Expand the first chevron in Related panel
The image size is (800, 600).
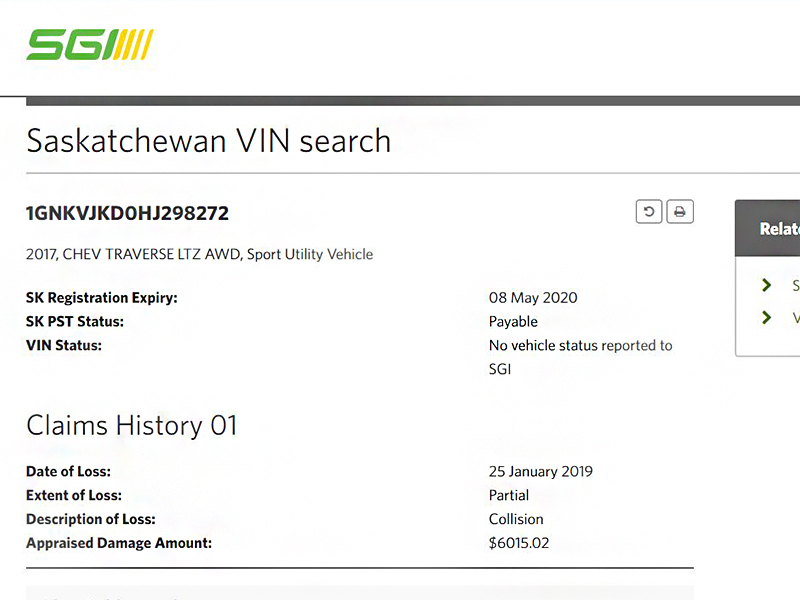(766, 285)
